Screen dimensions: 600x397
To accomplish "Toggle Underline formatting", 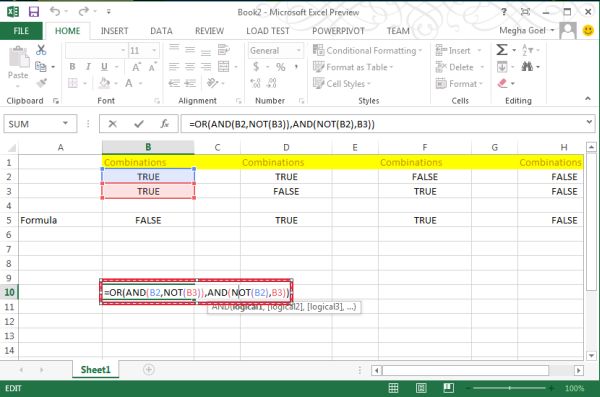I will (x=104, y=67).
